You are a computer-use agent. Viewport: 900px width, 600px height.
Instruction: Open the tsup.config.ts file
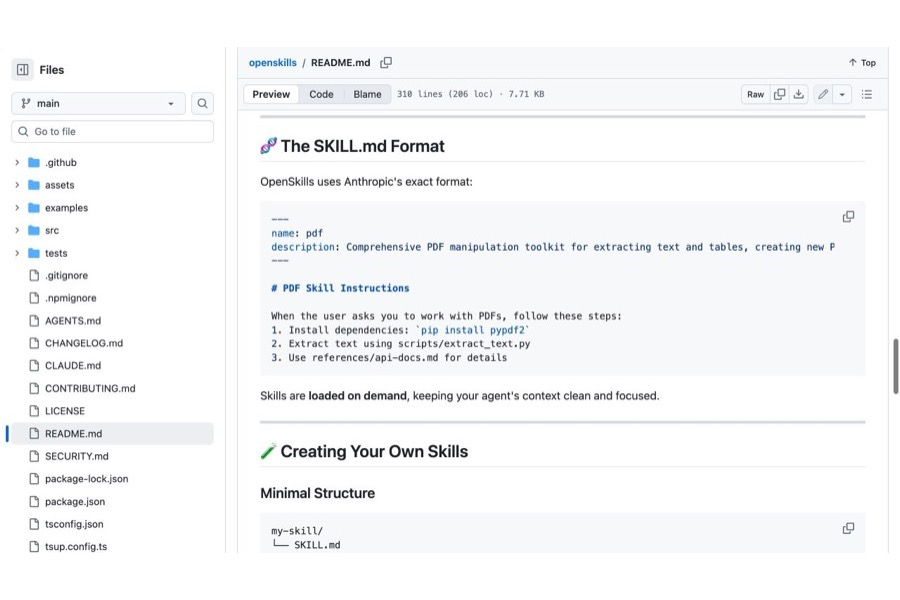tap(76, 547)
